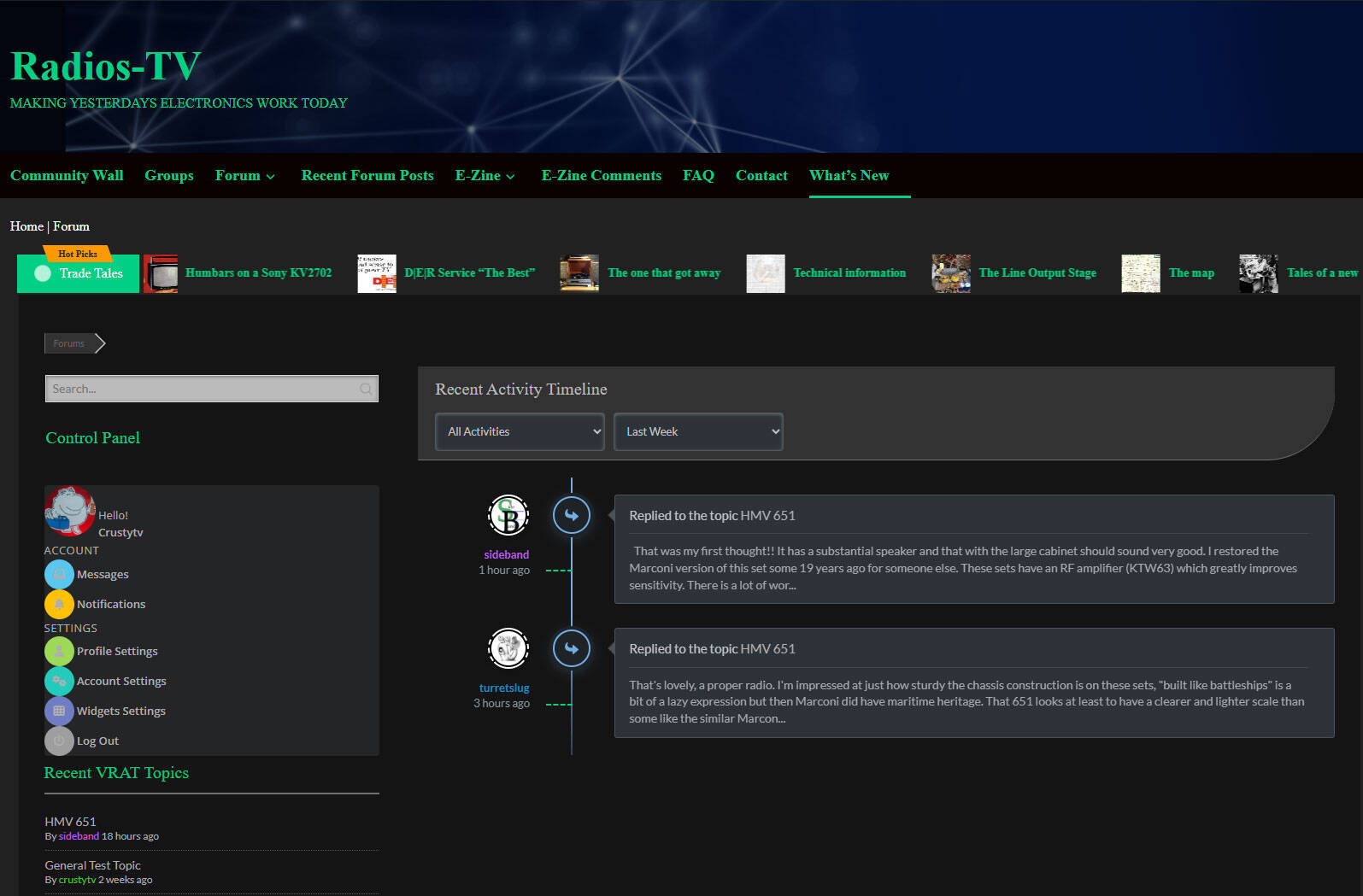The height and width of the screenshot is (896, 1363).
Task: Click into the forum Search field
Action: pos(201,389)
